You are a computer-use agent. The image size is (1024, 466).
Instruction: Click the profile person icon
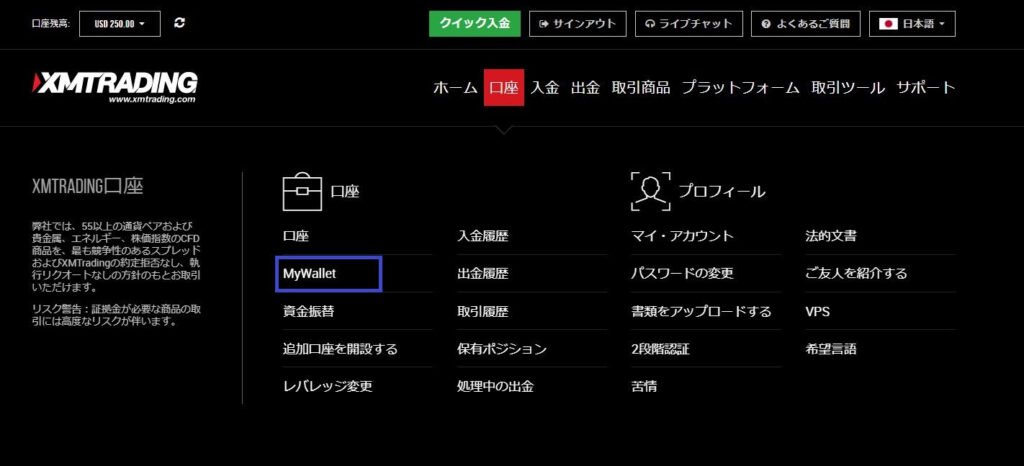(x=650, y=191)
